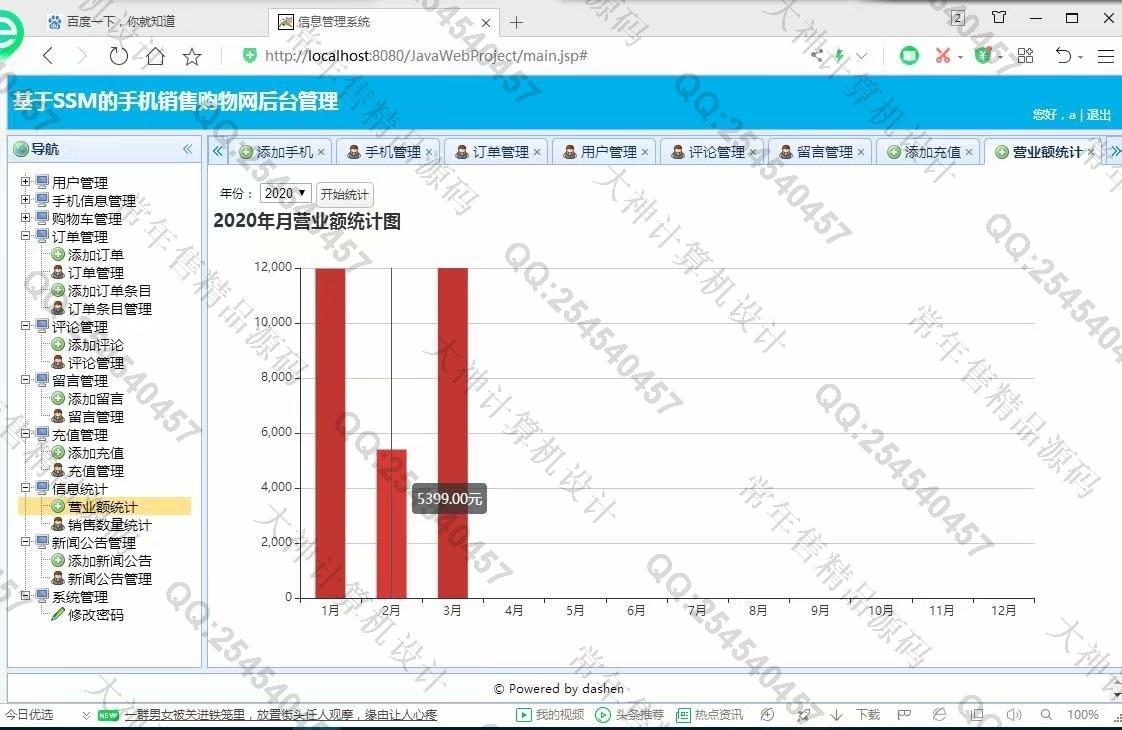Close the 信息管理系统 browser tab
This screenshot has width=1122, height=730.
tap(486, 23)
